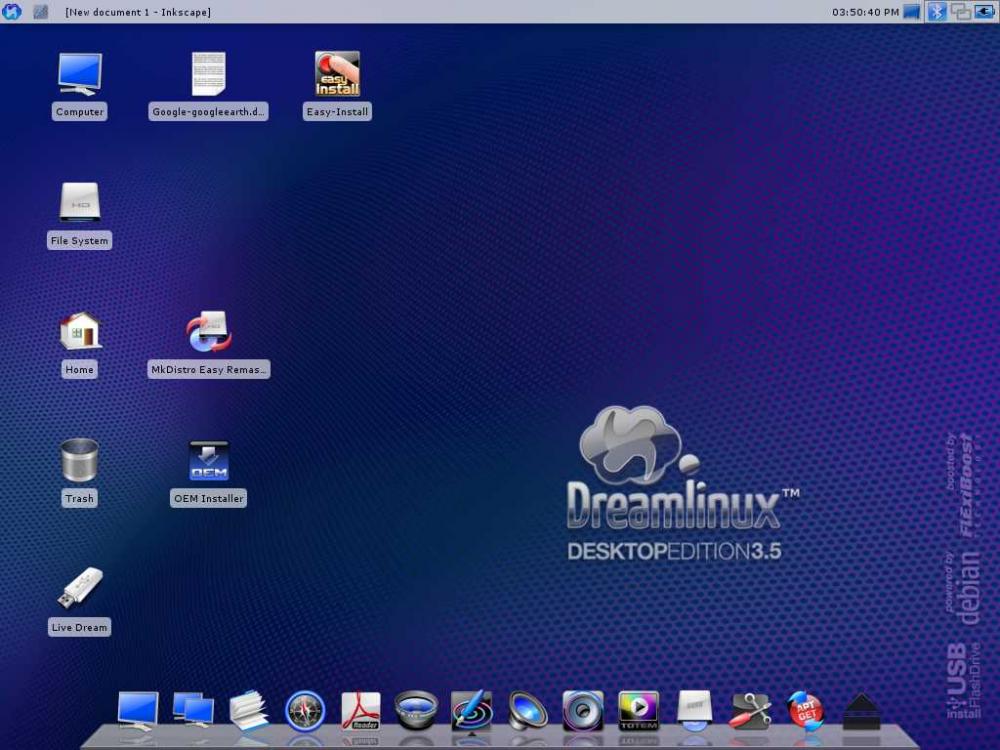Click the overlapping windows network tray icon

coord(960,11)
